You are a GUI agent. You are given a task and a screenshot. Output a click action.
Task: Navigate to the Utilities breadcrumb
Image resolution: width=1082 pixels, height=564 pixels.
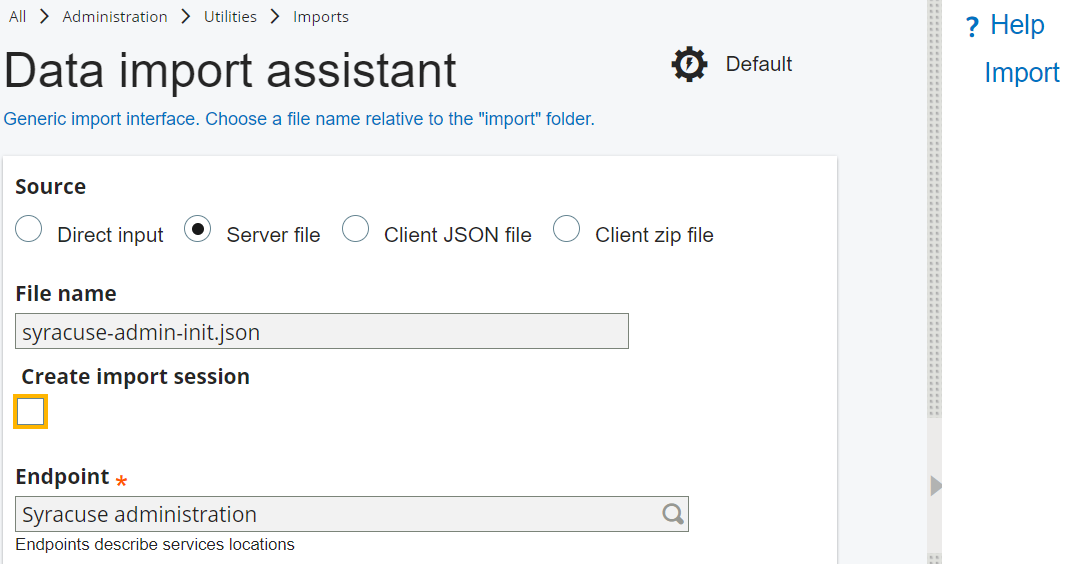point(230,17)
